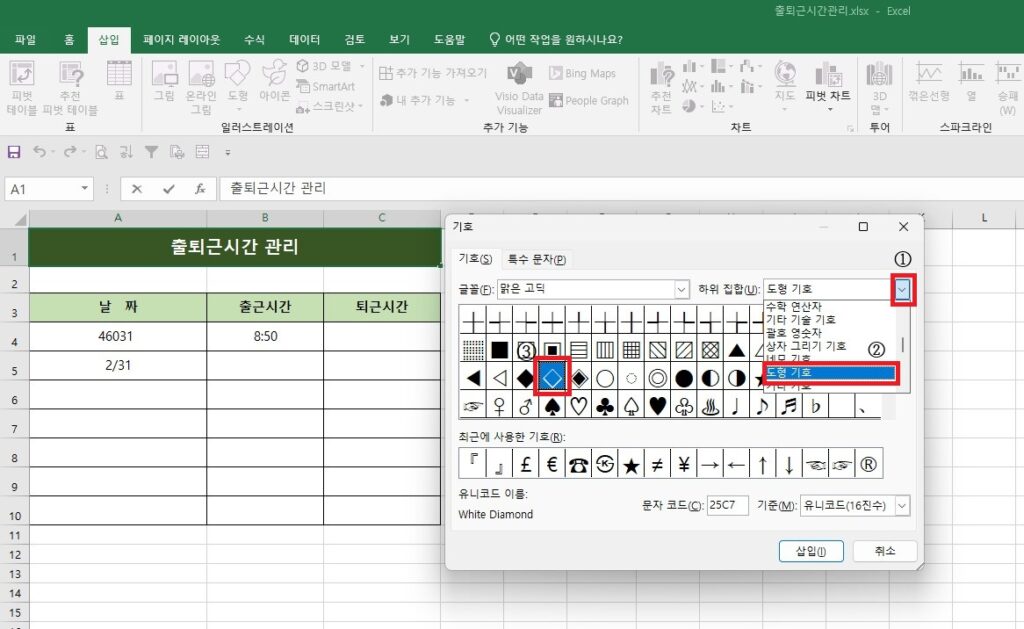The image size is (1024, 629).
Task: Select 괄호 영숫자 in subset list
Action: 793,332
